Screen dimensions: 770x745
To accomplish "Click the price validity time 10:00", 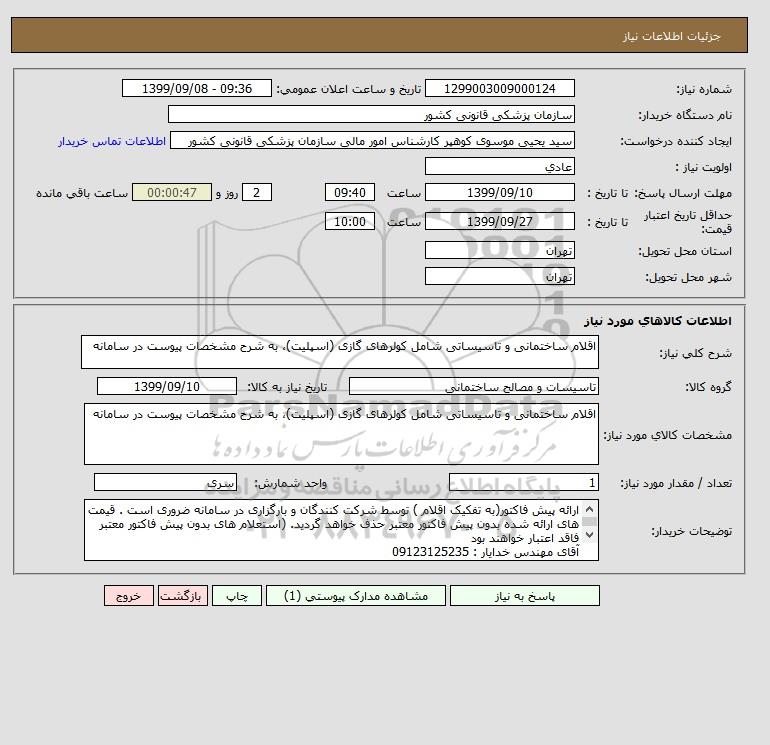I will (x=350, y=221).
